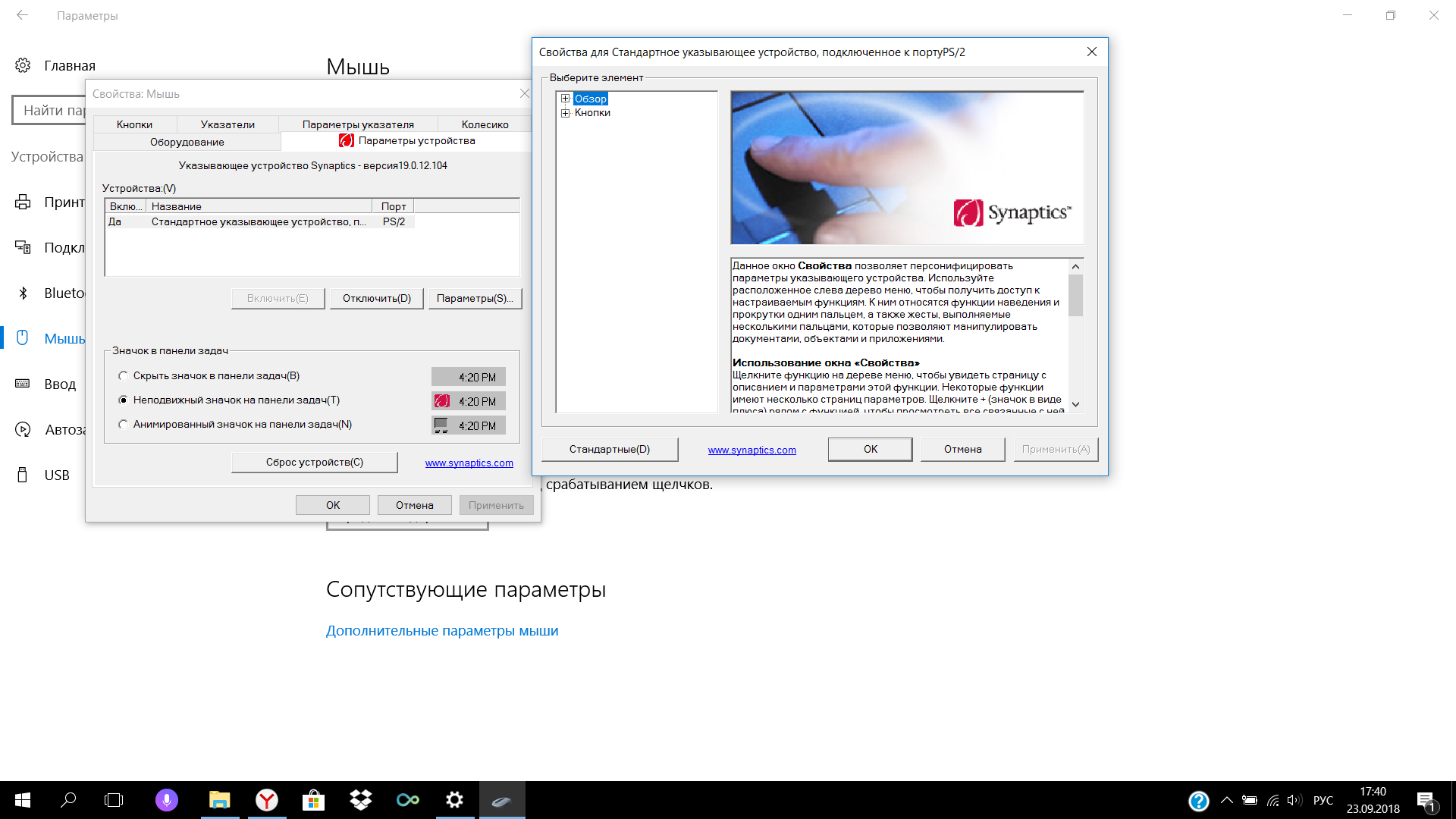This screenshot has width=1456, height=819.
Task: Click the Стандартные(D) button
Action: (x=610, y=450)
